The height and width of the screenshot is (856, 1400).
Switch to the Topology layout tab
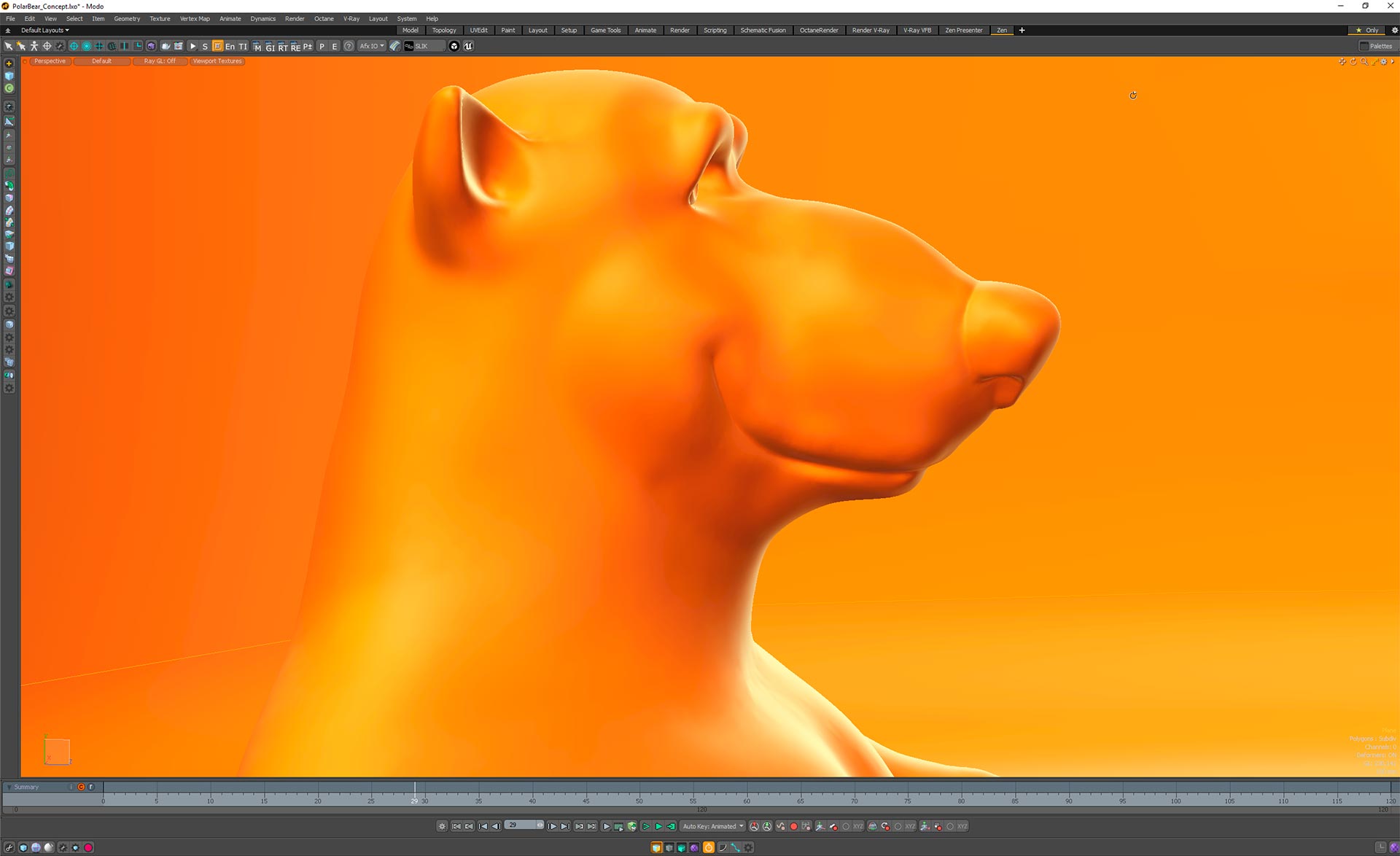tap(443, 30)
